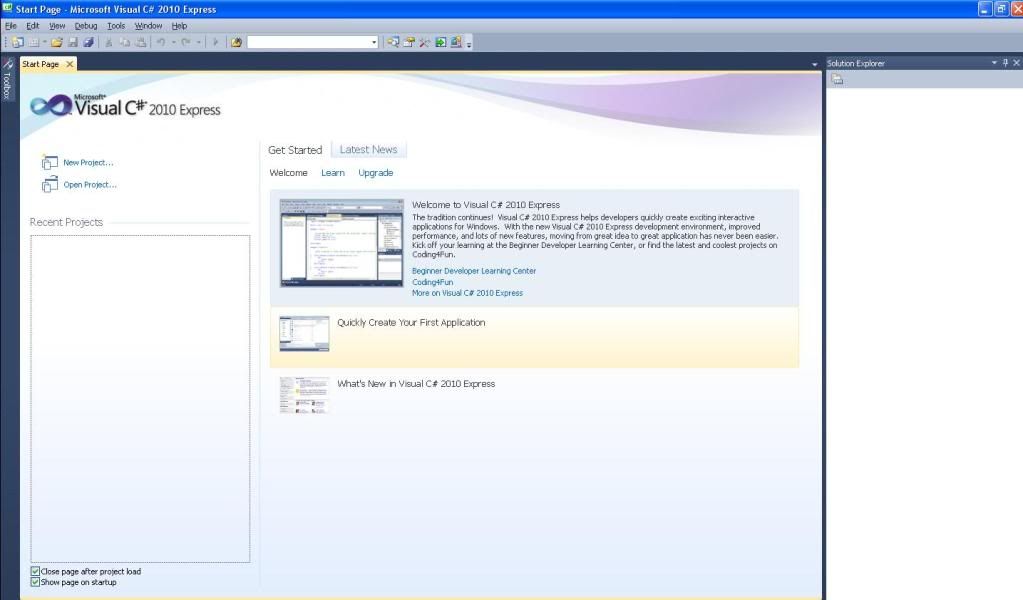The height and width of the screenshot is (600, 1023).
Task: Click the Save All toolbar icon
Action: pos(88,42)
